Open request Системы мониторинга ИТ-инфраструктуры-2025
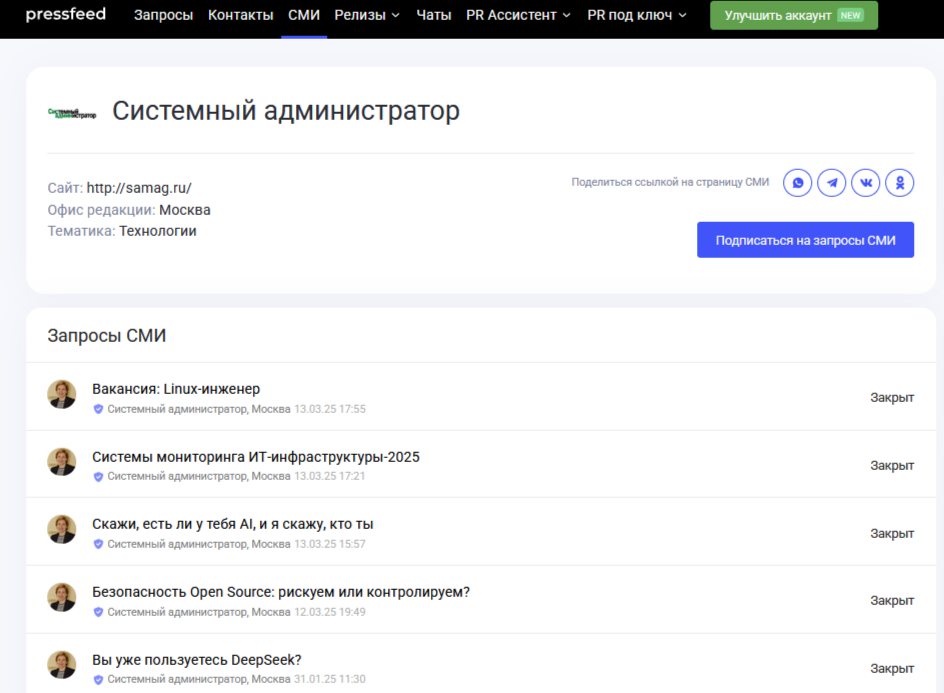Screen dimensions: 944x693 (x=256, y=457)
